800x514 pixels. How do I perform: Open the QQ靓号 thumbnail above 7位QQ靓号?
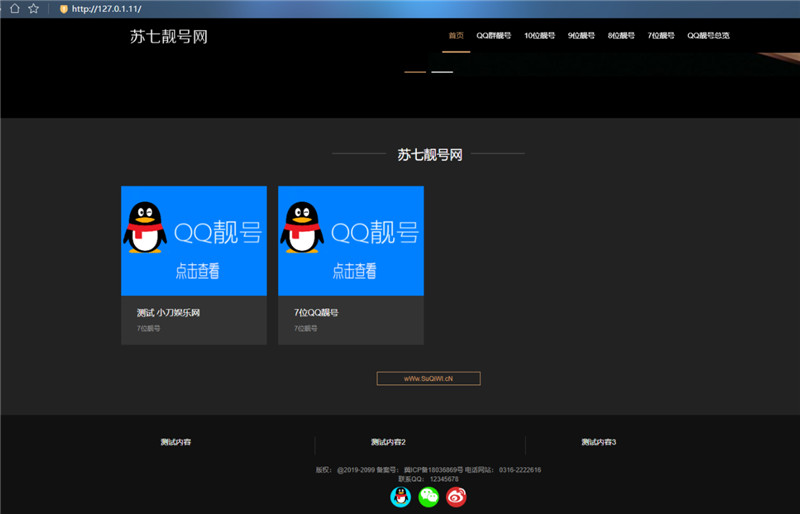coord(351,240)
